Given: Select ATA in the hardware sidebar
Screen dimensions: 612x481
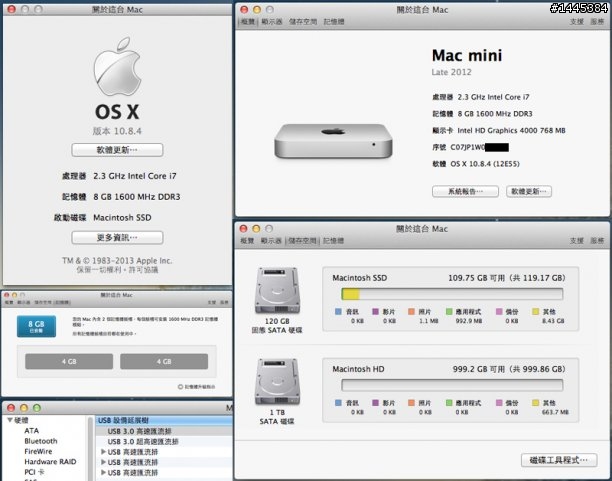Looking at the screenshot, I should click(x=32, y=431).
